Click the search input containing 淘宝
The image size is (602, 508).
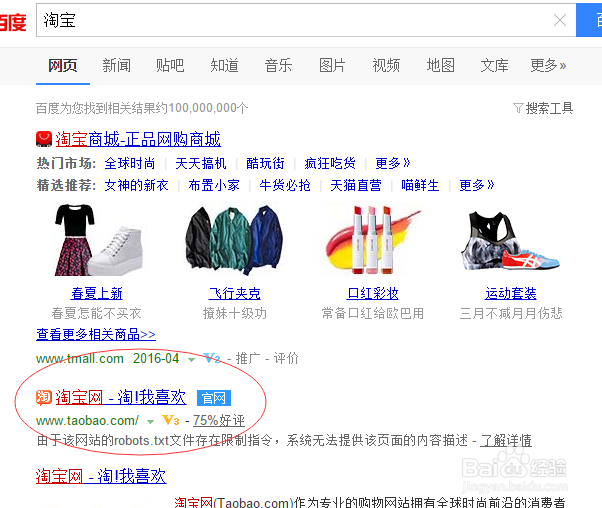coord(306,20)
